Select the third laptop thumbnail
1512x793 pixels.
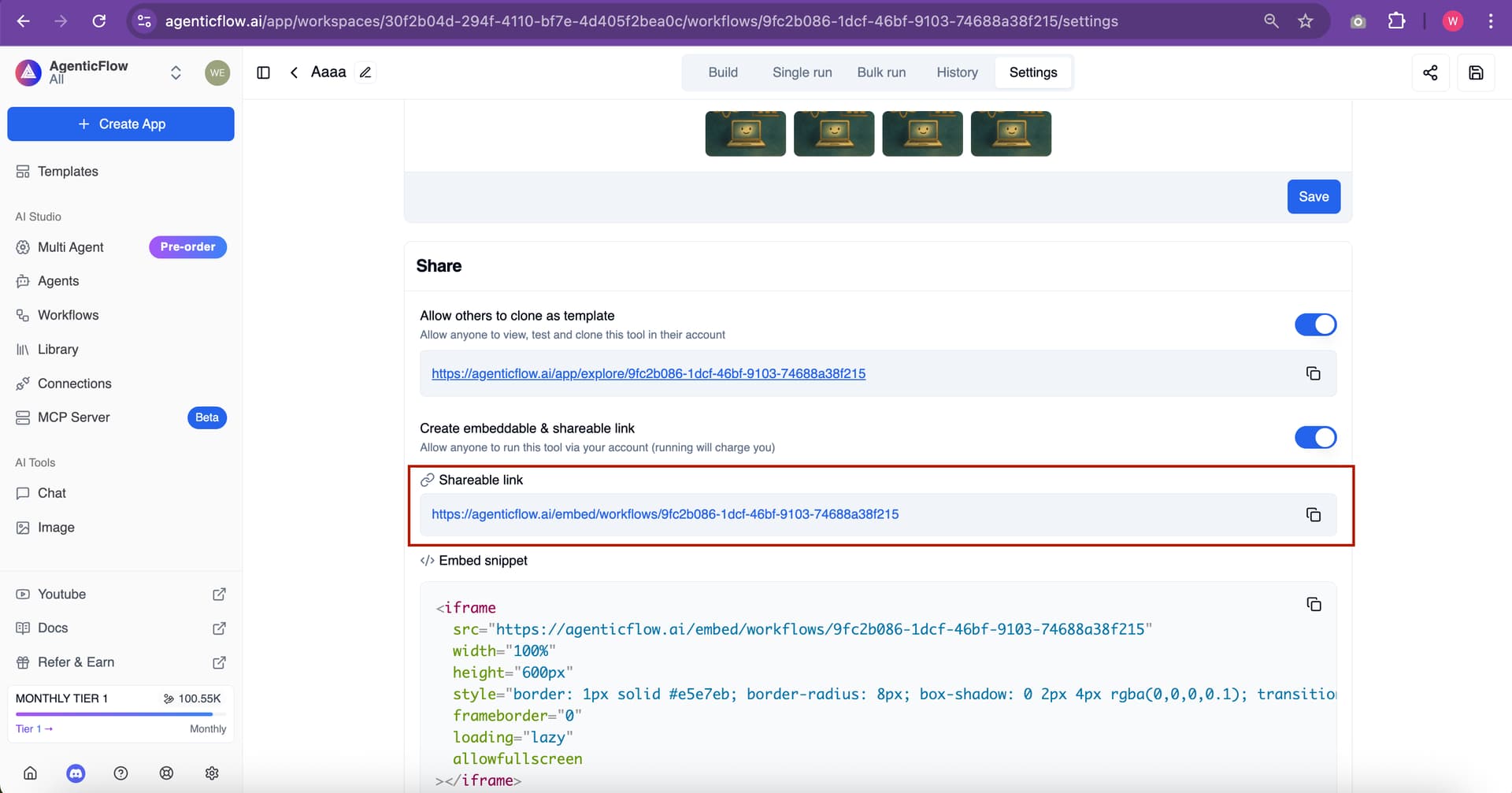[922, 133]
